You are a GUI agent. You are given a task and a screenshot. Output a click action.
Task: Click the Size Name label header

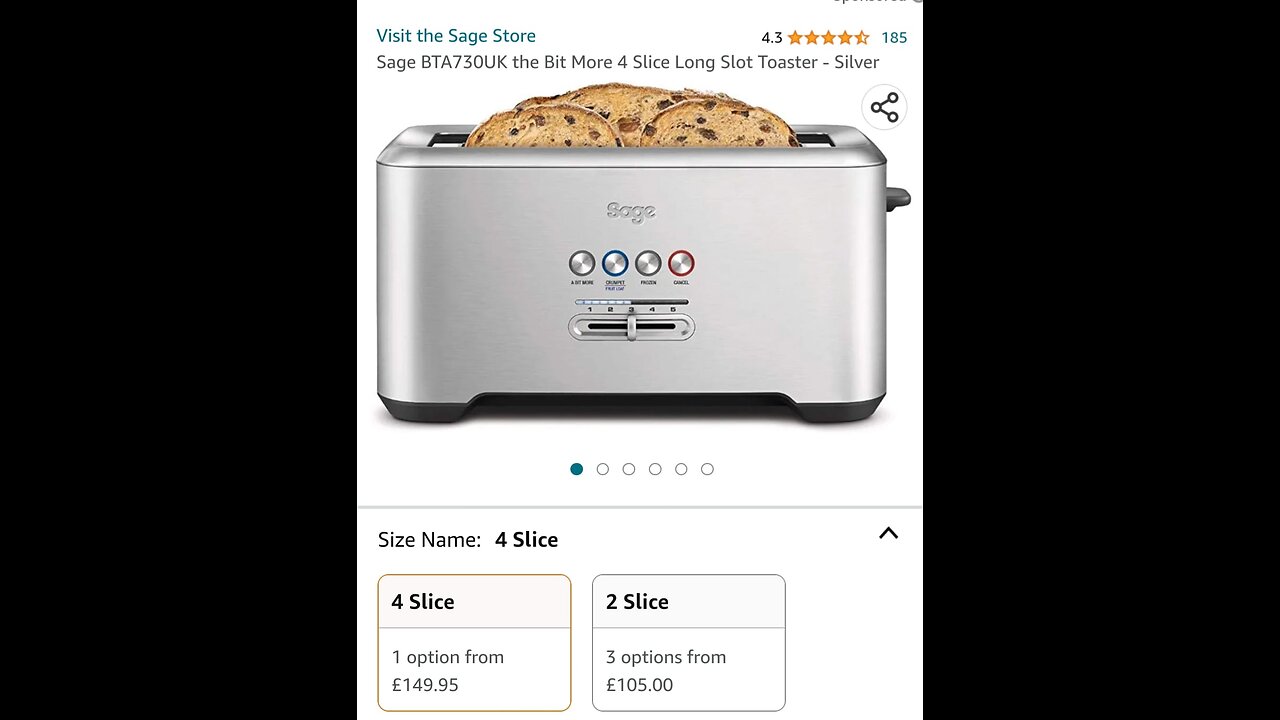coord(429,540)
